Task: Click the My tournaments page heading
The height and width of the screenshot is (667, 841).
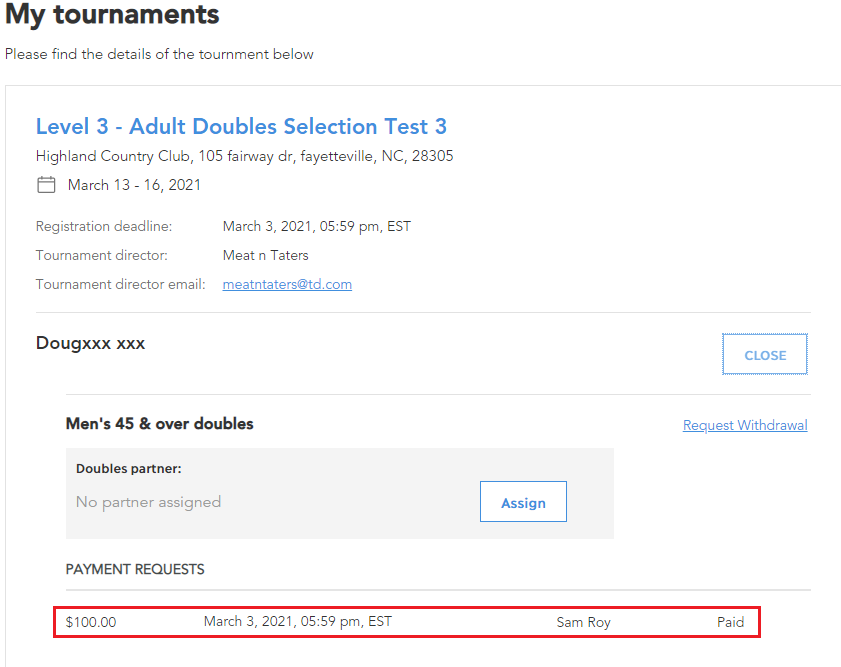Action: (112, 14)
